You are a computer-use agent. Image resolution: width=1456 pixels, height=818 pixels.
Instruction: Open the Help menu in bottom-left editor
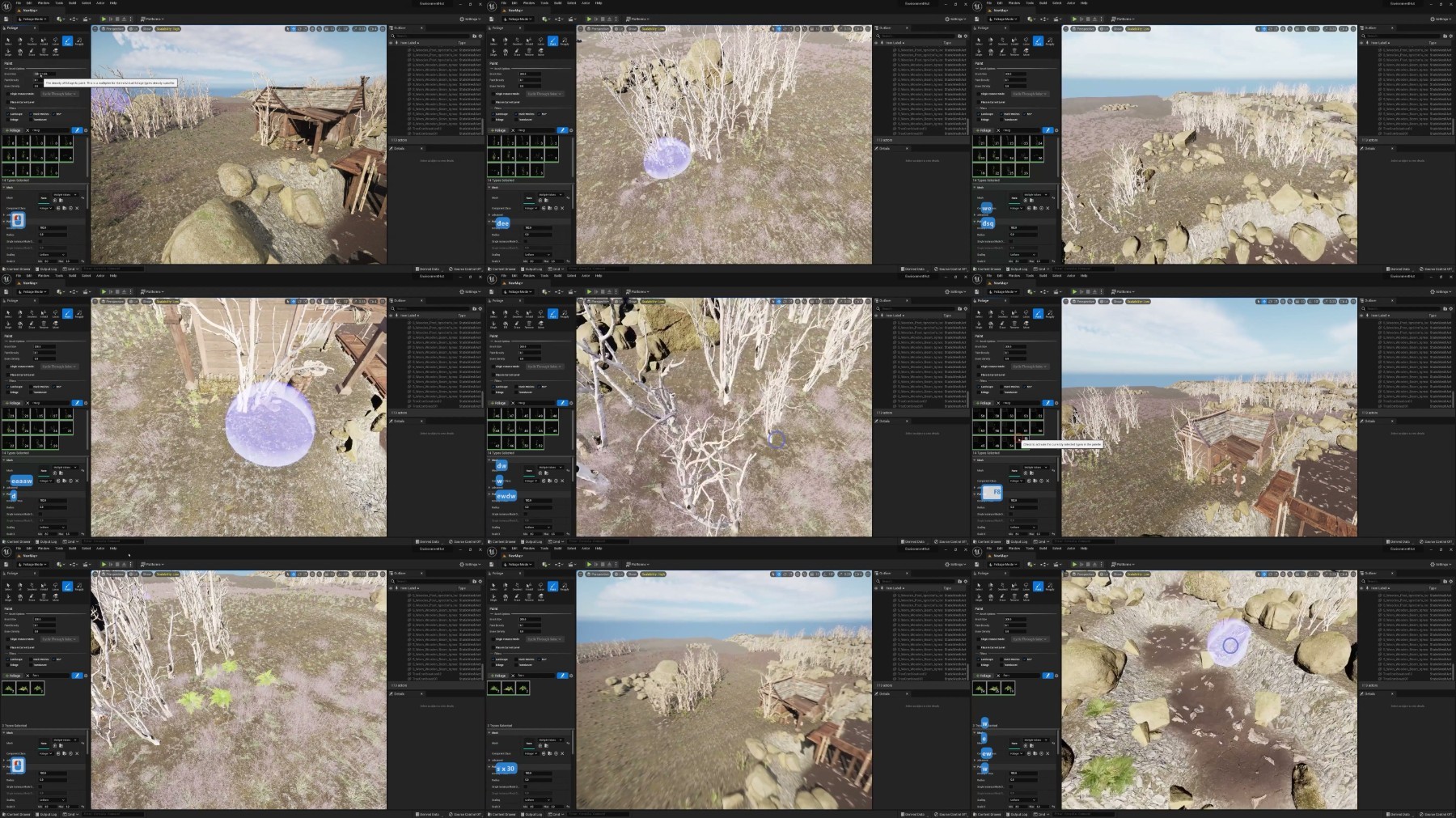pos(113,549)
